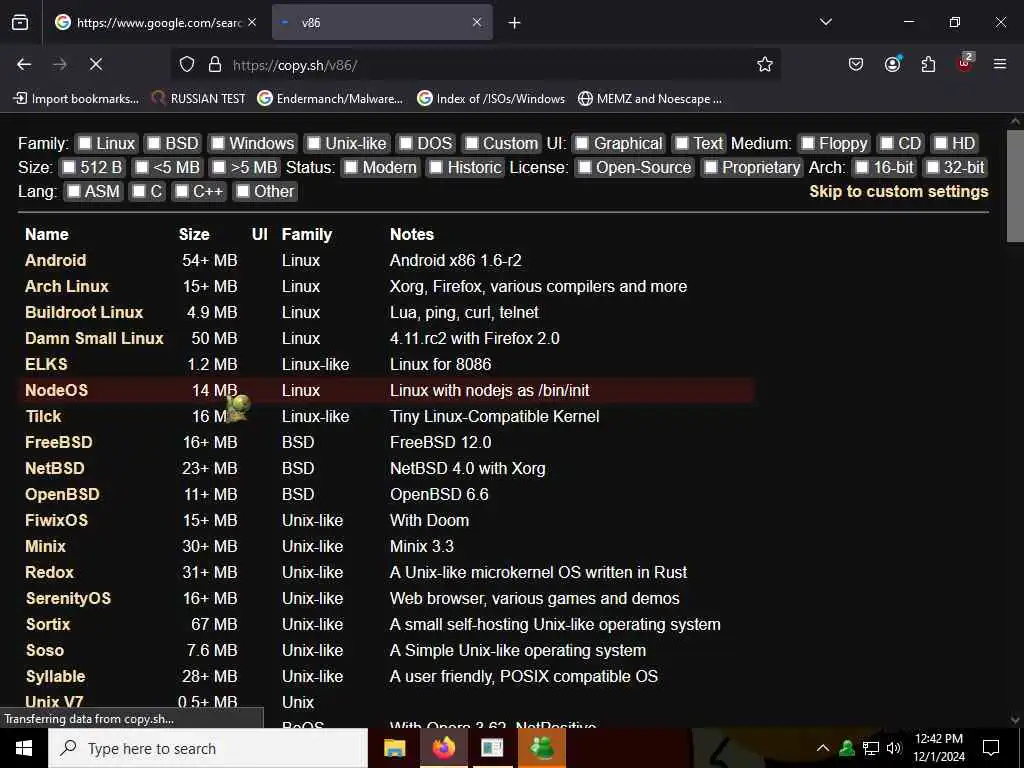Open the Android OS link

[56, 260]
